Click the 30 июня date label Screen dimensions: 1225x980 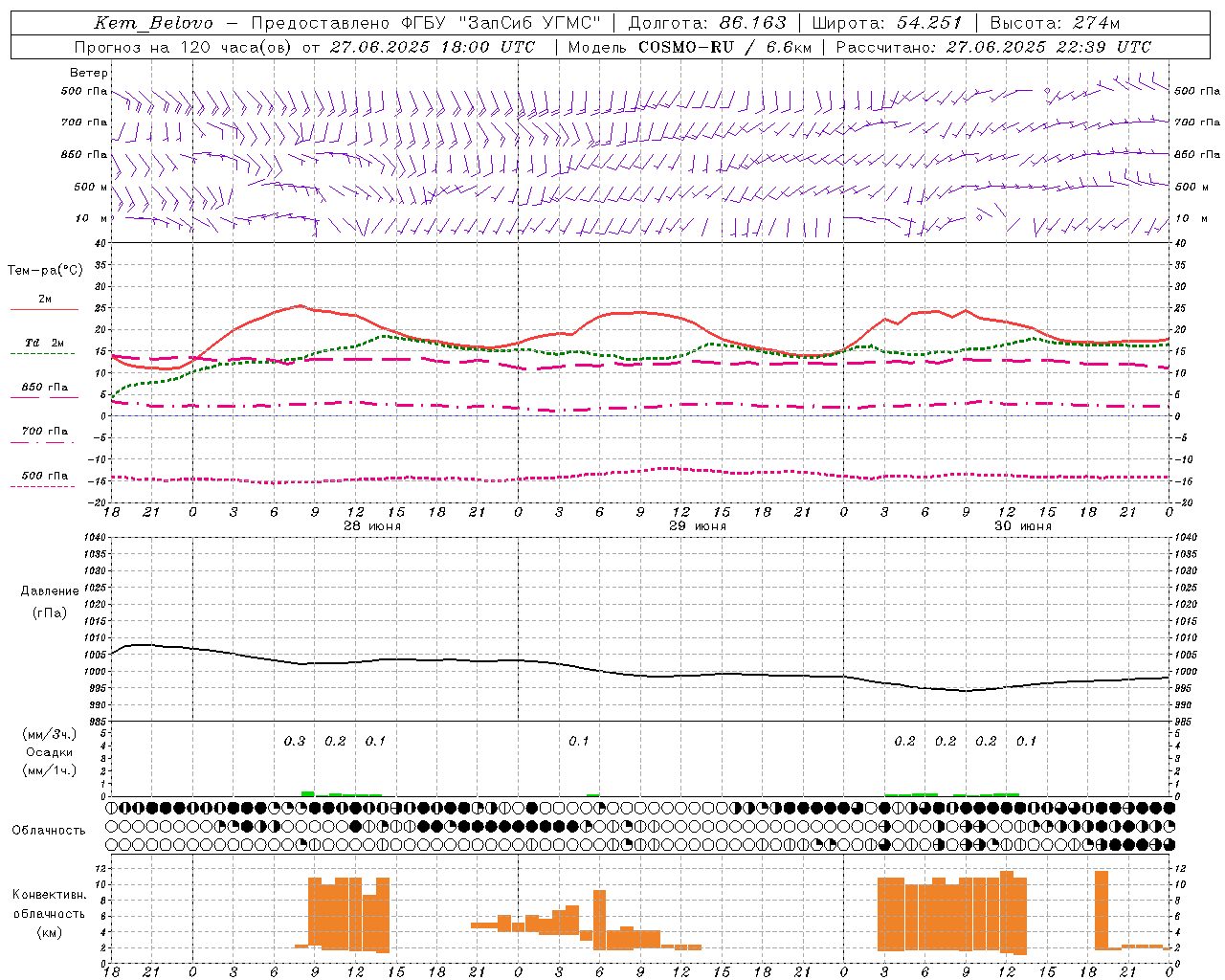tap(1023, 526)
